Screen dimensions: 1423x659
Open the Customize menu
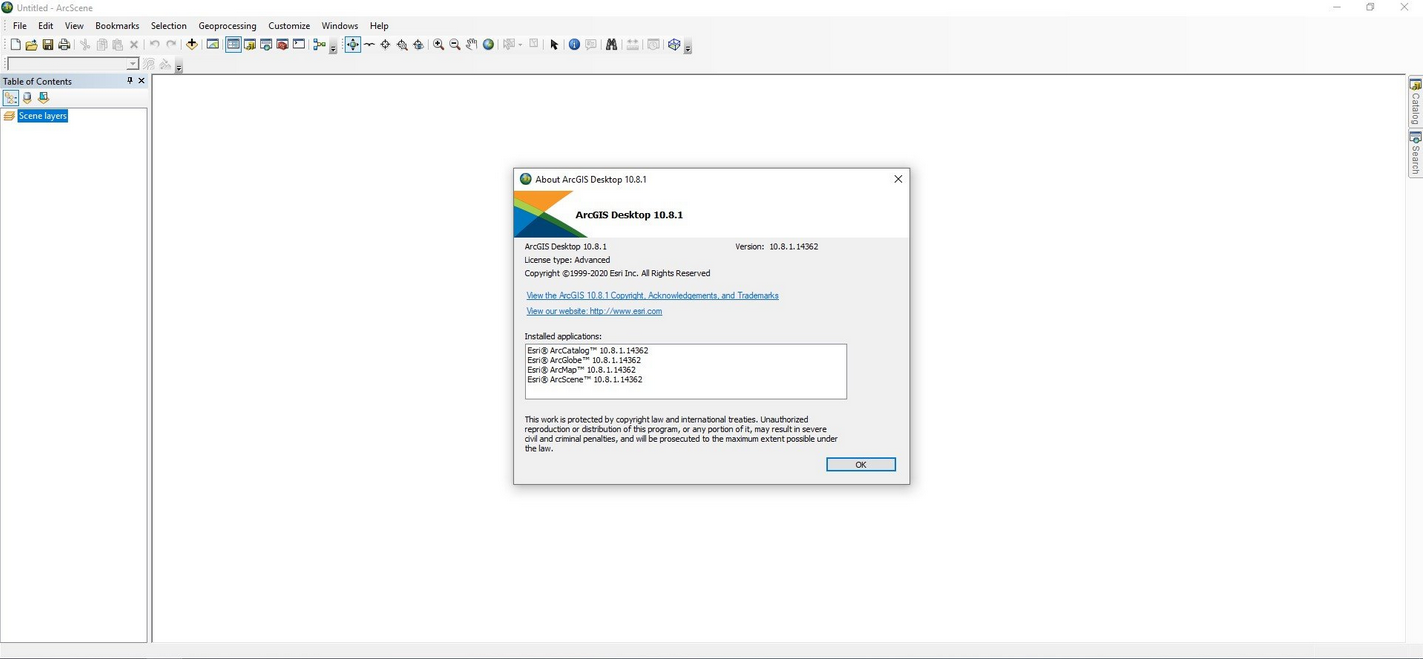289,26
